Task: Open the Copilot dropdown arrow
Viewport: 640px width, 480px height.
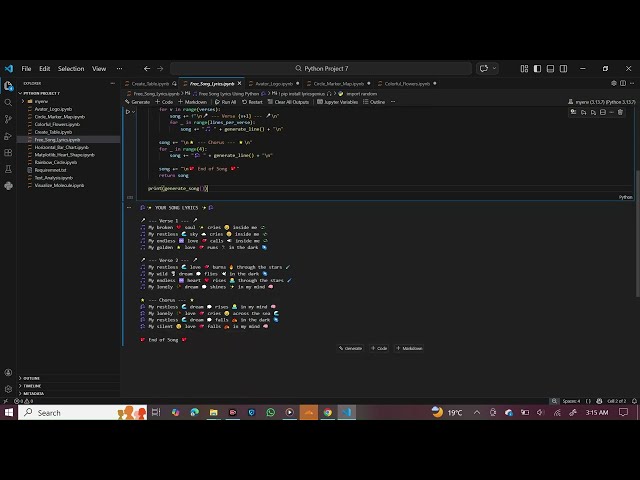Action: (494, 69)
